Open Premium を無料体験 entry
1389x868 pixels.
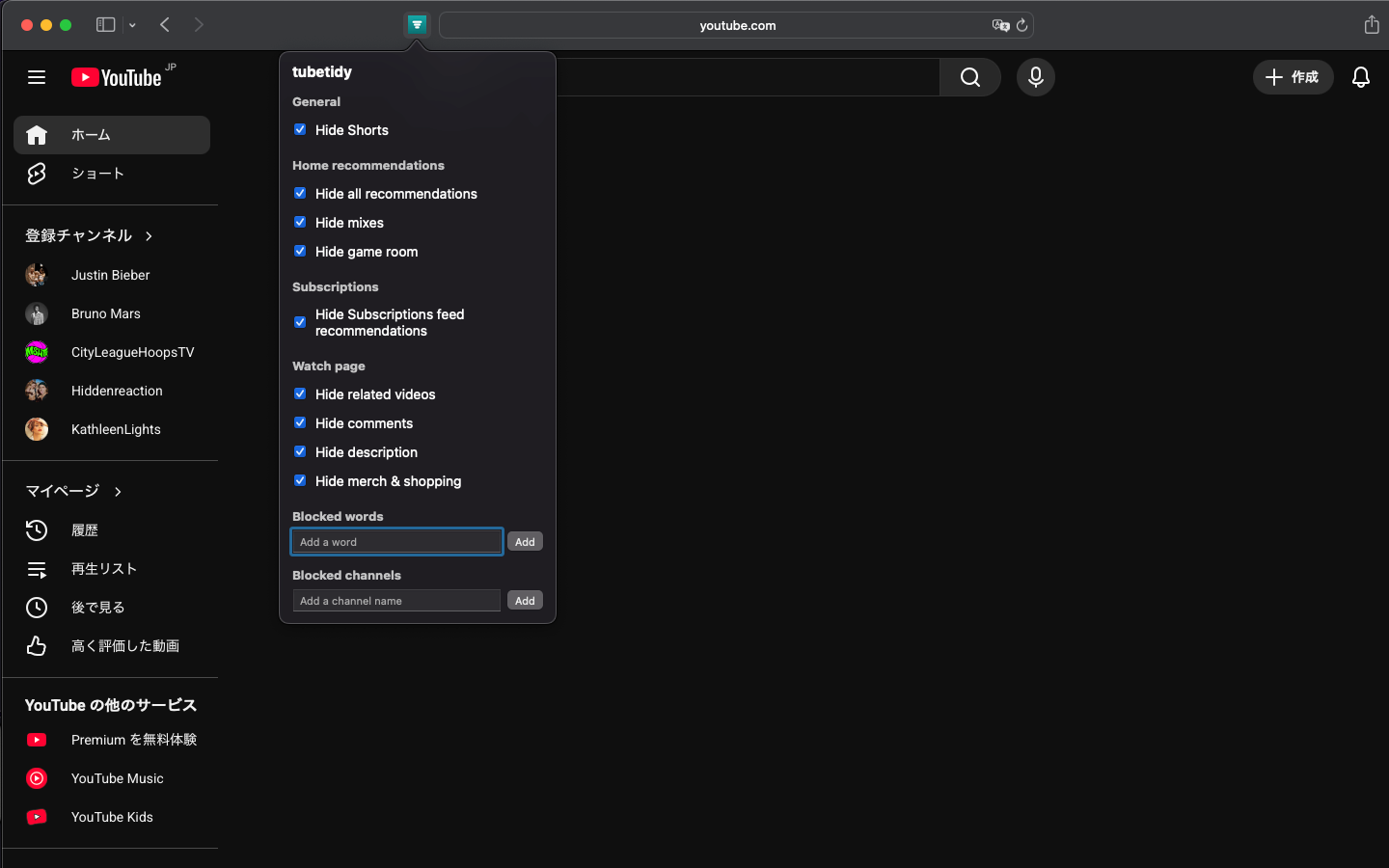112,740
